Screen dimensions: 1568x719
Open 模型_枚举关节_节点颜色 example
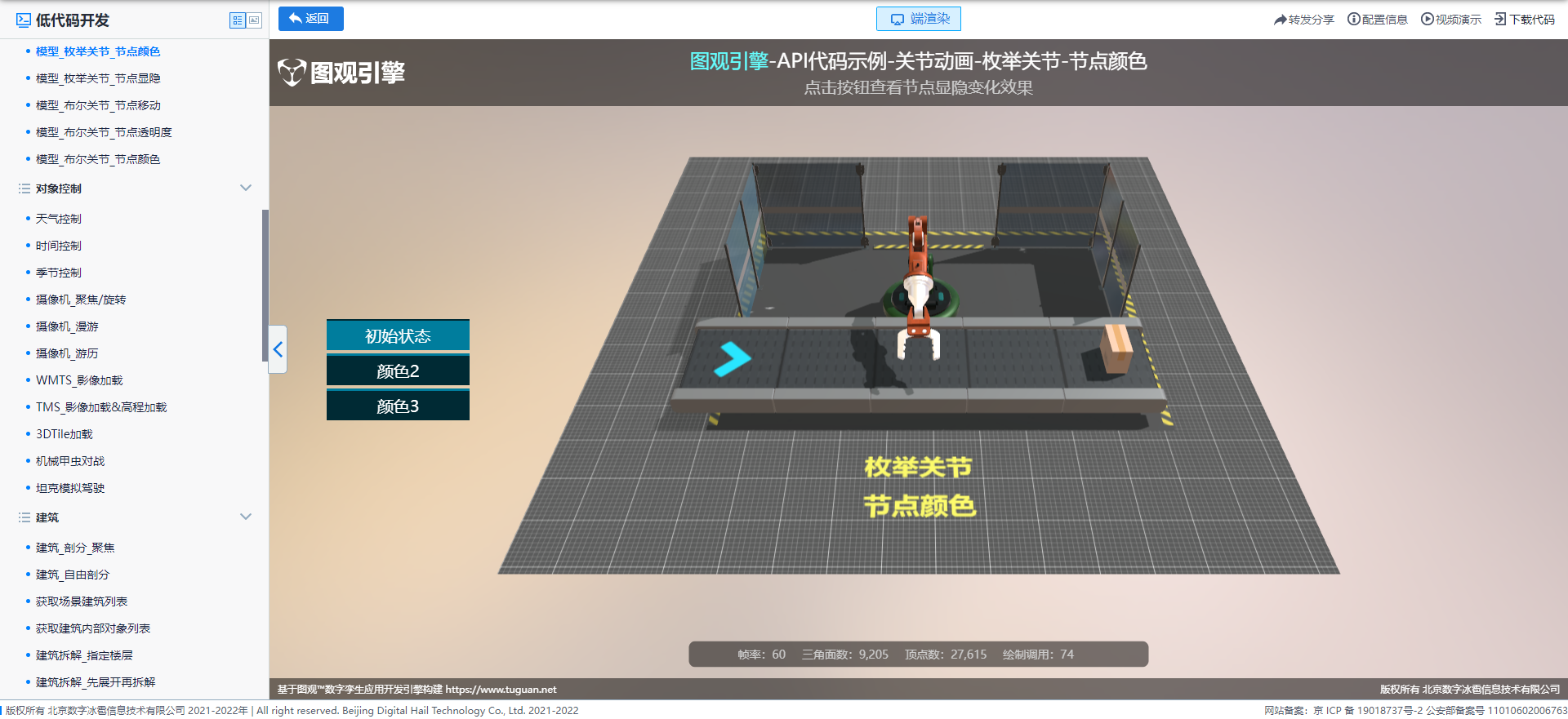coord(98,51)
